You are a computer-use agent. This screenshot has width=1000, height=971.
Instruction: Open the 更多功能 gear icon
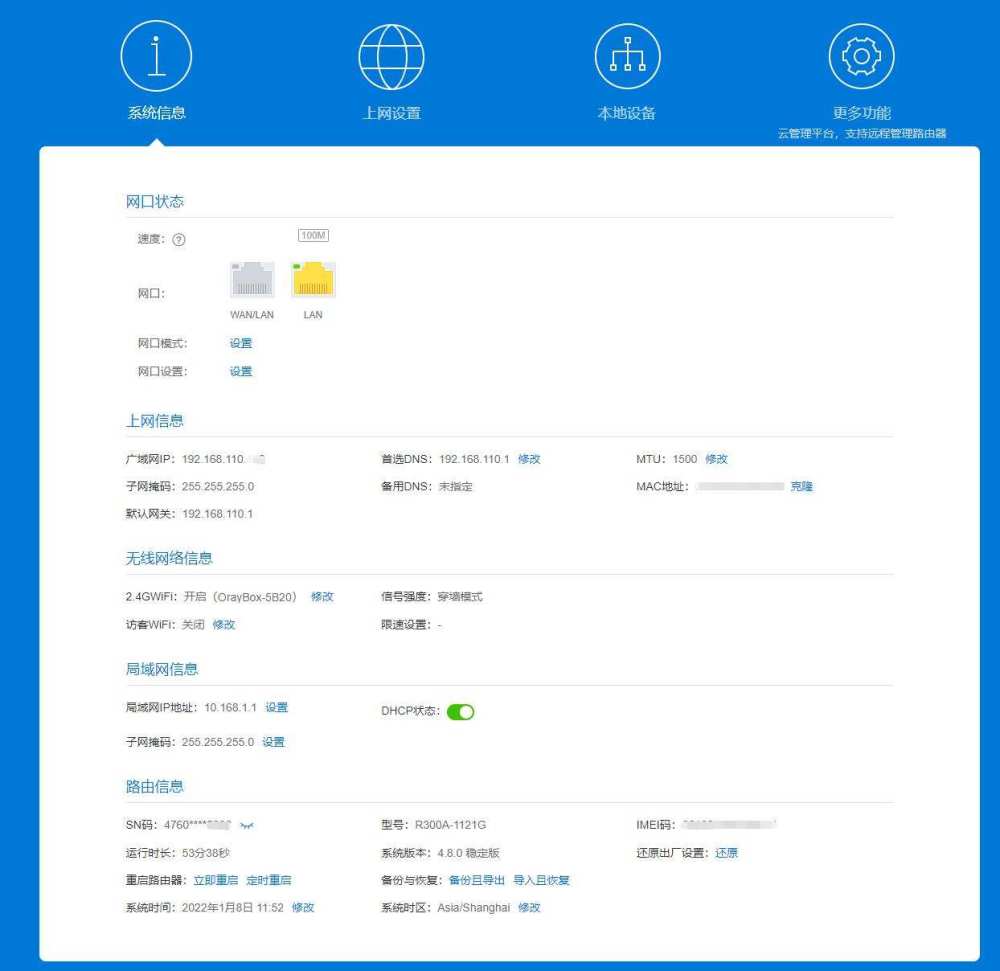[862, 56]
